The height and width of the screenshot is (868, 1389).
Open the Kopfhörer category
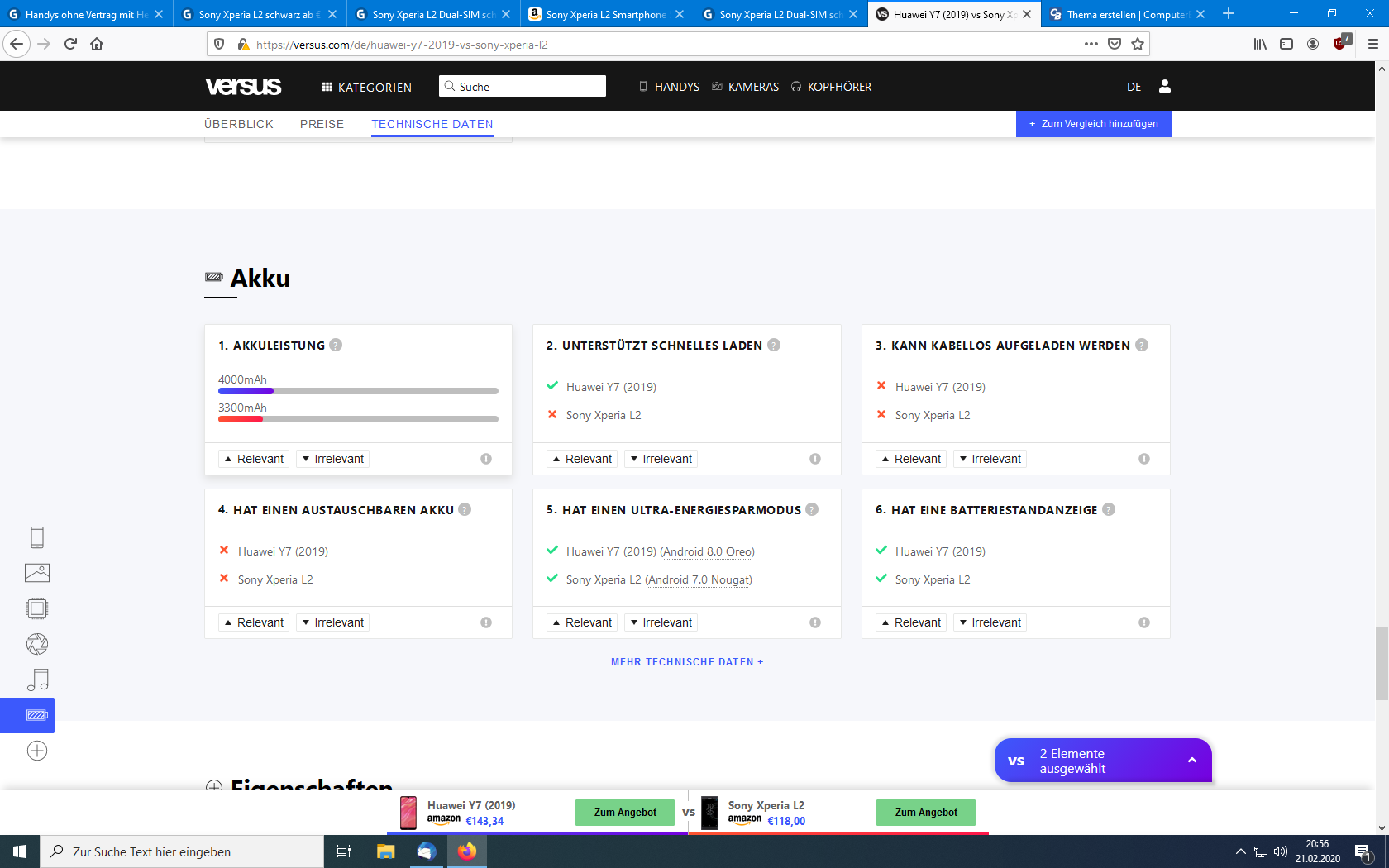click(831, 87)
